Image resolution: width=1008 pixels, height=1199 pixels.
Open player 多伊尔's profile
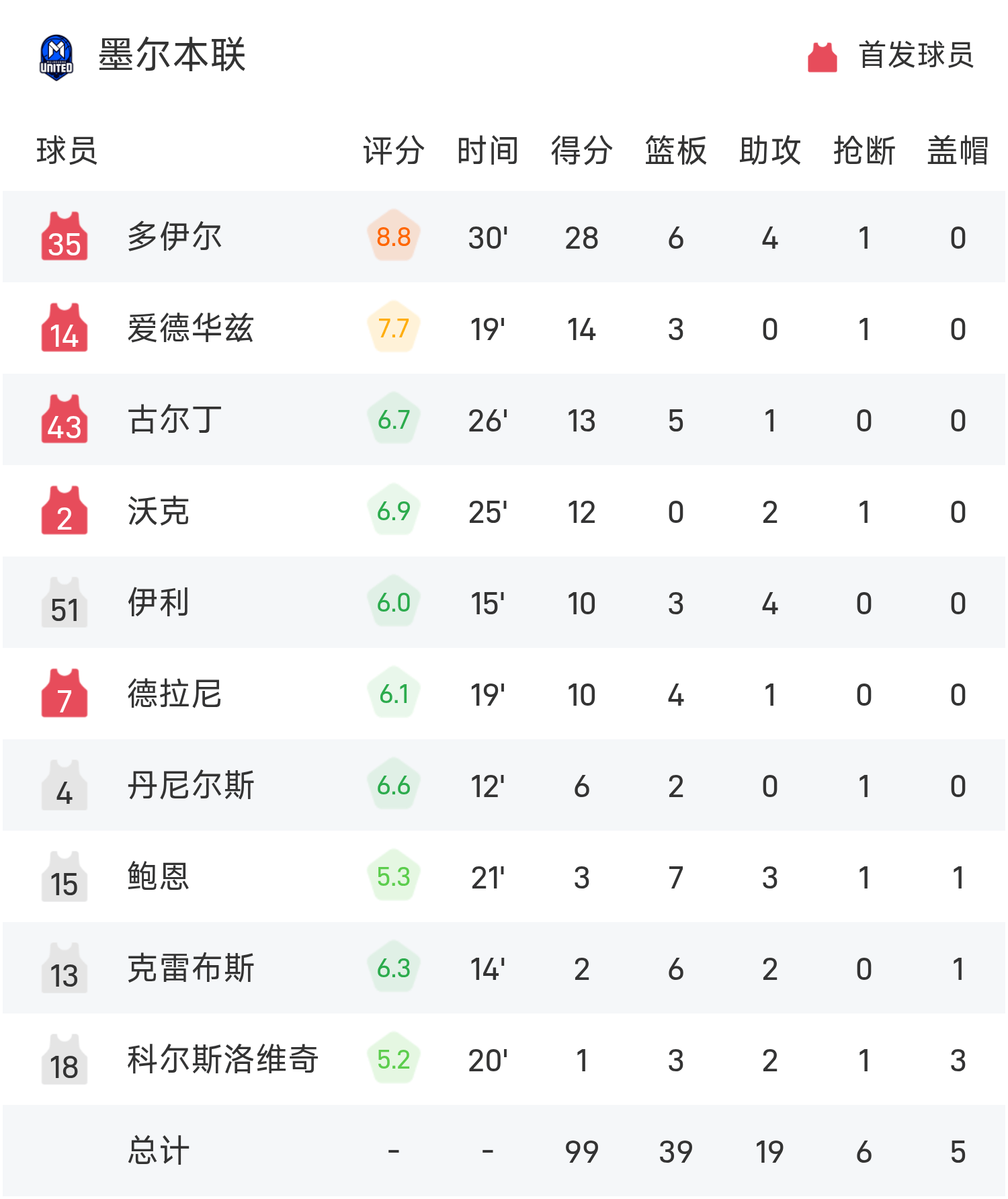point(175,237)
